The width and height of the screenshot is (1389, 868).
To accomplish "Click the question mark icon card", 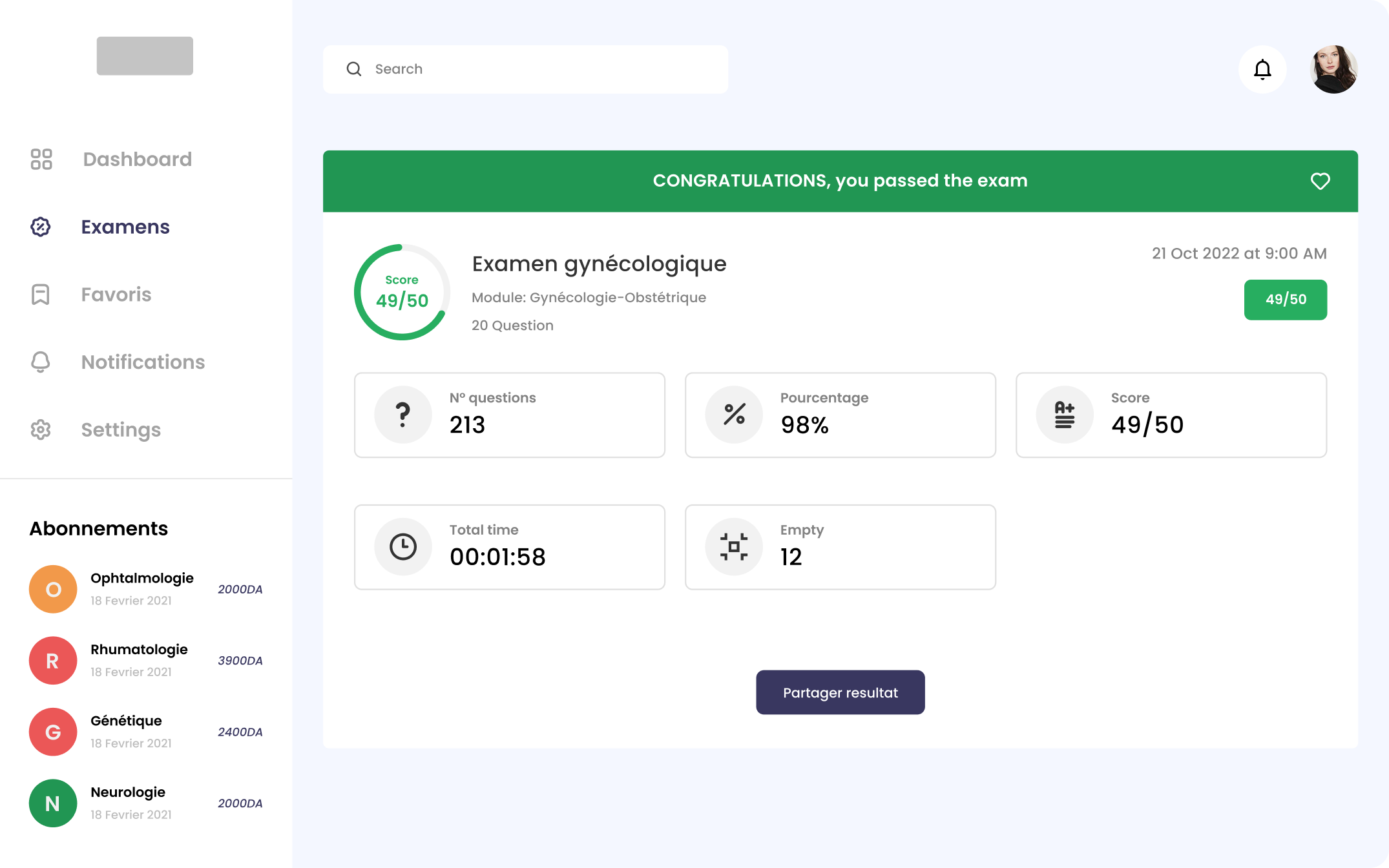I will pyautogui.click(x=403, y=415).
